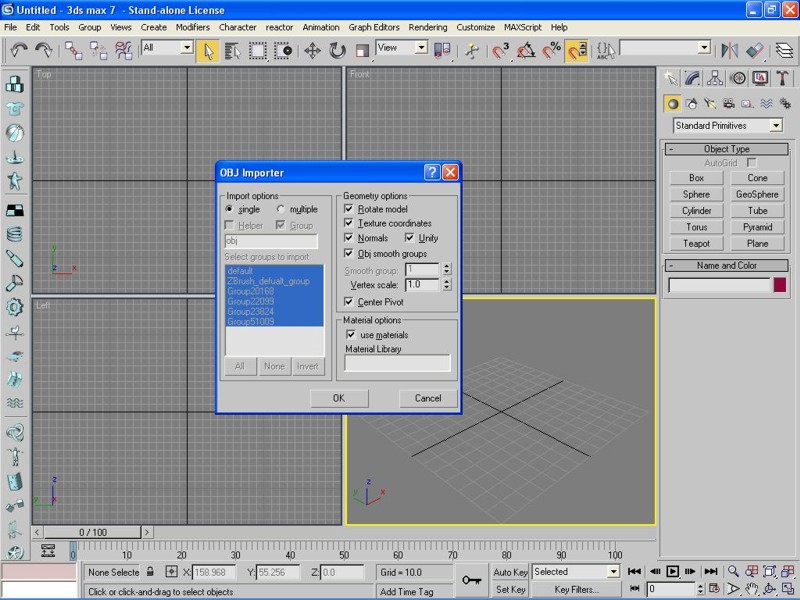800x600 pixels.
Task: Click the Mirror Selected Objects tool
Action: pos(730,51)
